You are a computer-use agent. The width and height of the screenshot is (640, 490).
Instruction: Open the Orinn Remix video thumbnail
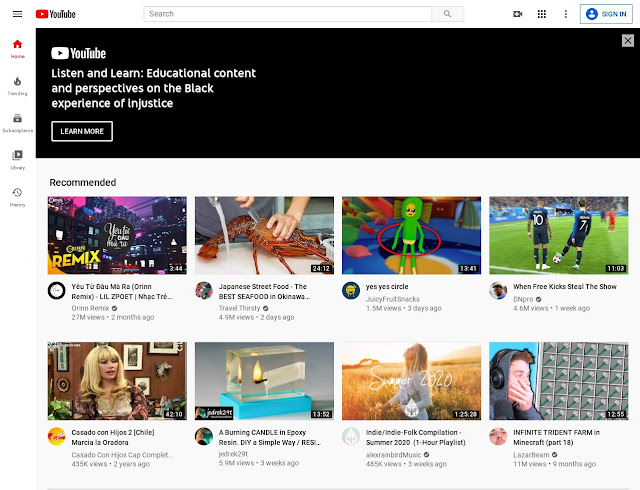pyautogui.click(x=117, y=235)
